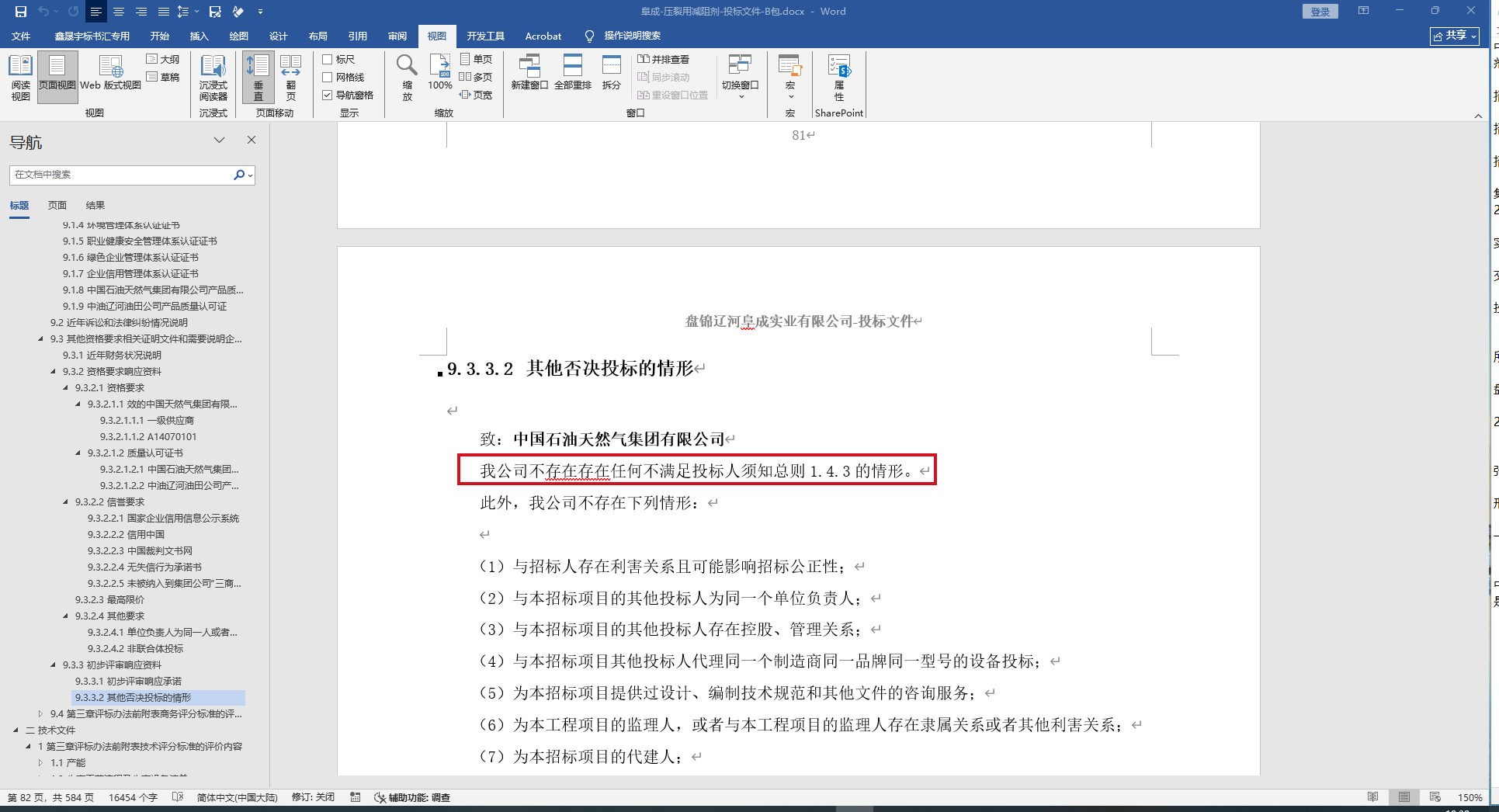This screenshot has width=1499, height=812.
Task: Select Web Layout in status bar
Action: [x=1435, y=797]
